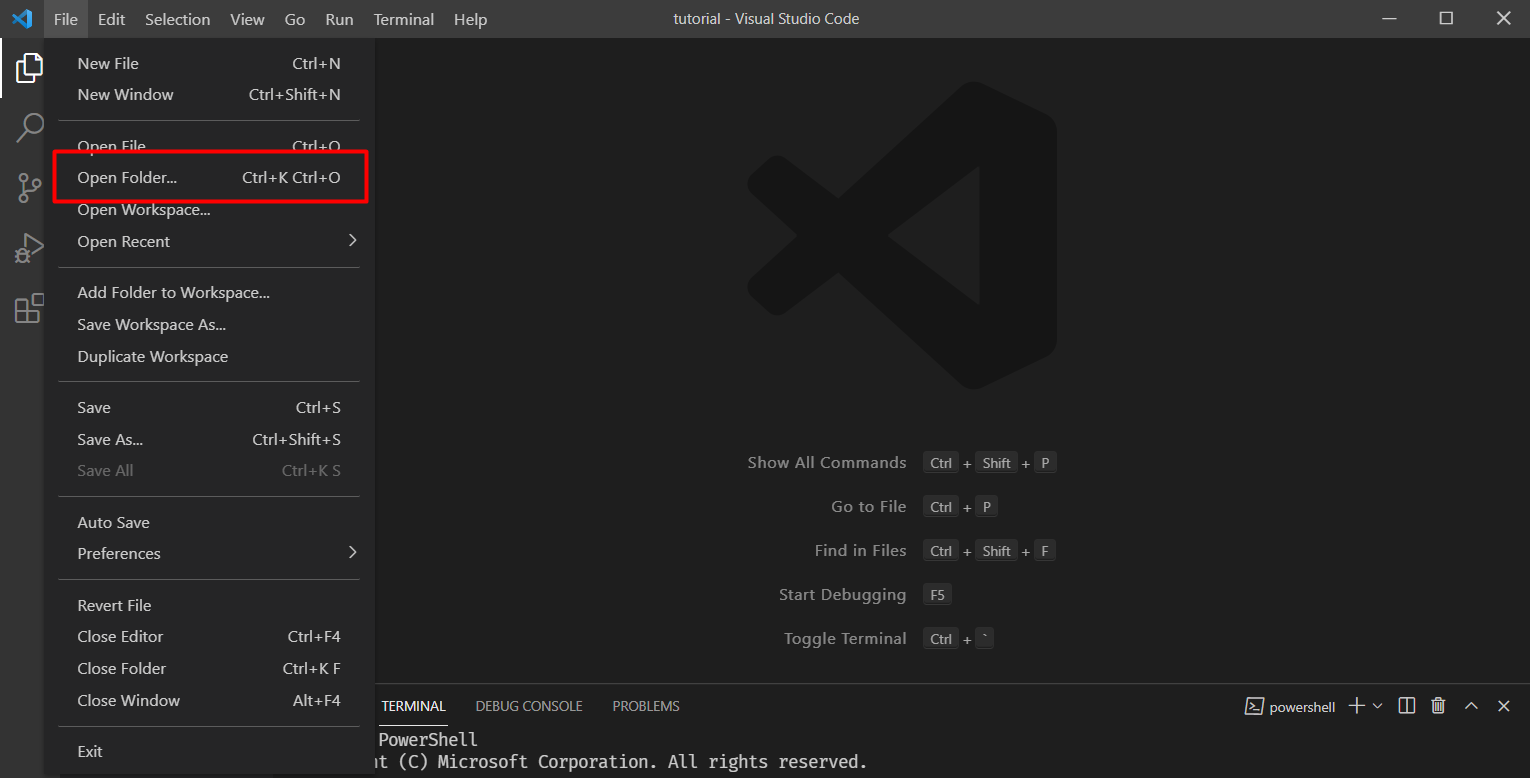Open the Terminal menu
Image resolution: width=1530 pixels, height=778 pixels.
coord(403,19)
